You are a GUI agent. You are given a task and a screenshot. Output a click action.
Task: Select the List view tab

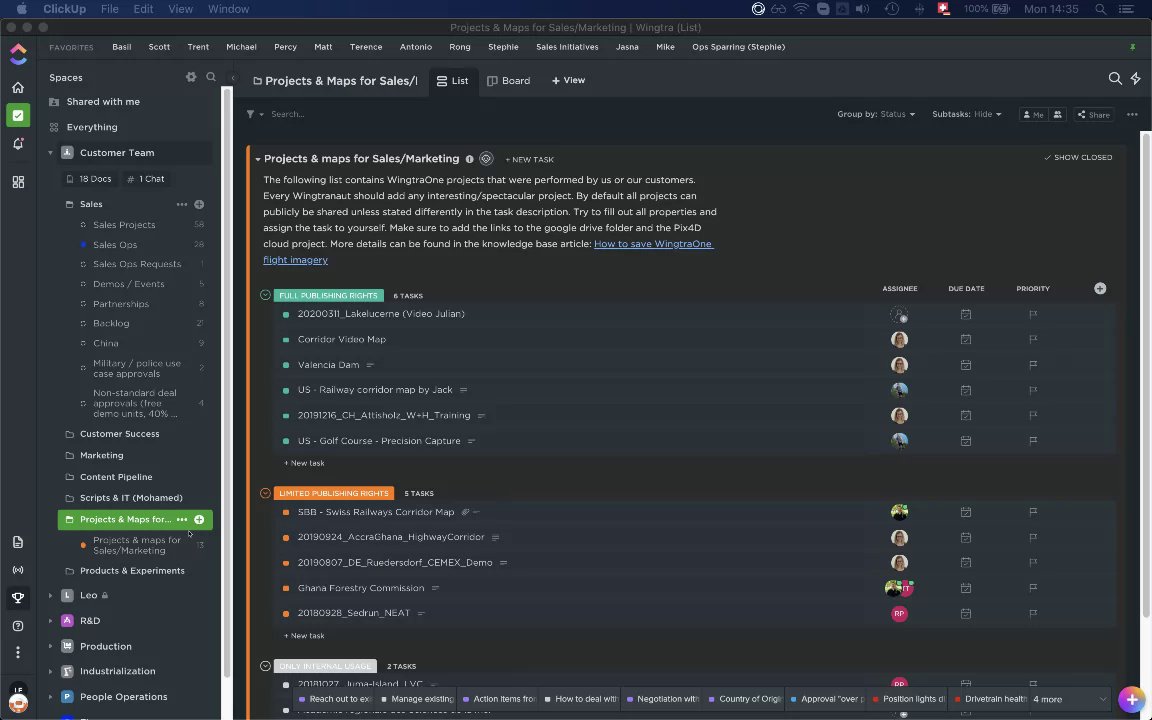point(453,81)
